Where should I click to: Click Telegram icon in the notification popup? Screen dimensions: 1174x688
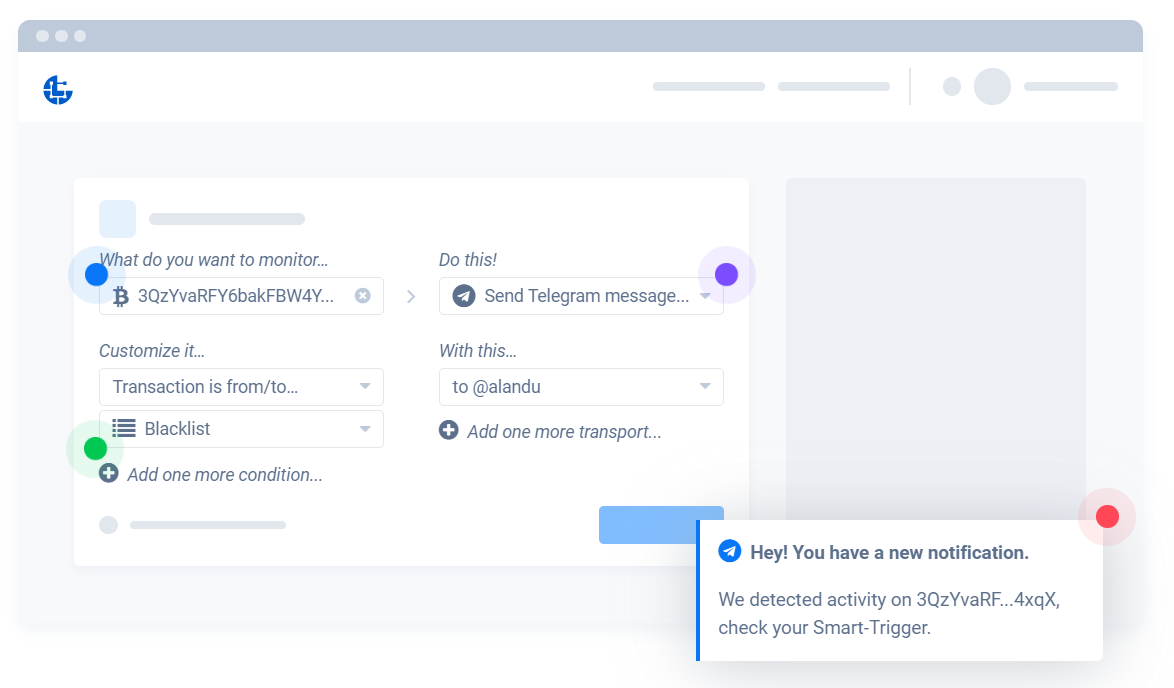pos(730,551)
